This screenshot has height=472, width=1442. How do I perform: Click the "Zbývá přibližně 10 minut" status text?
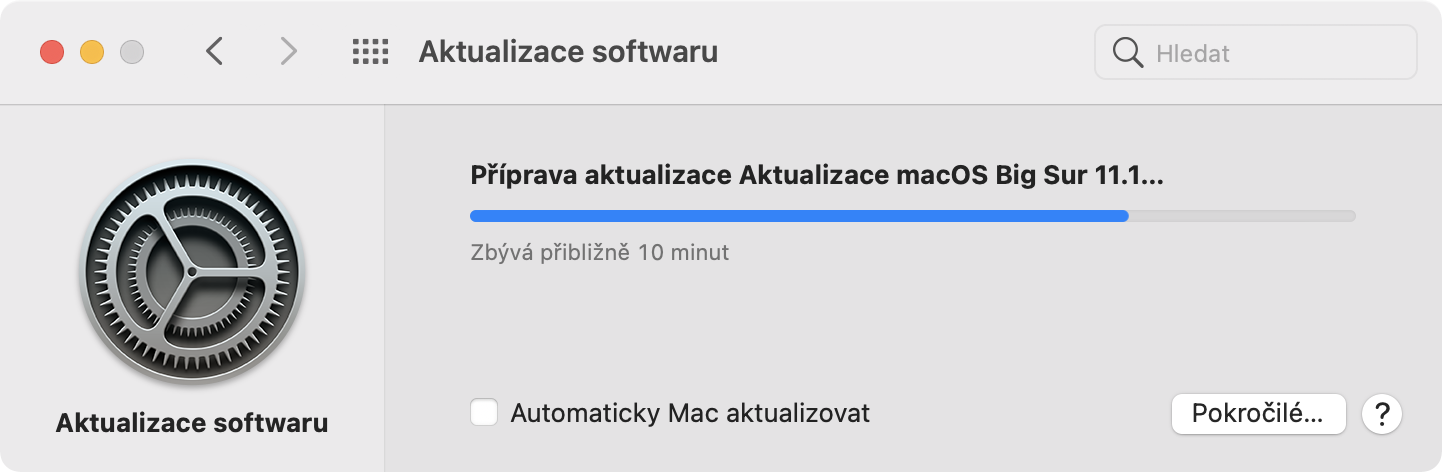click(x=599, y=252)
